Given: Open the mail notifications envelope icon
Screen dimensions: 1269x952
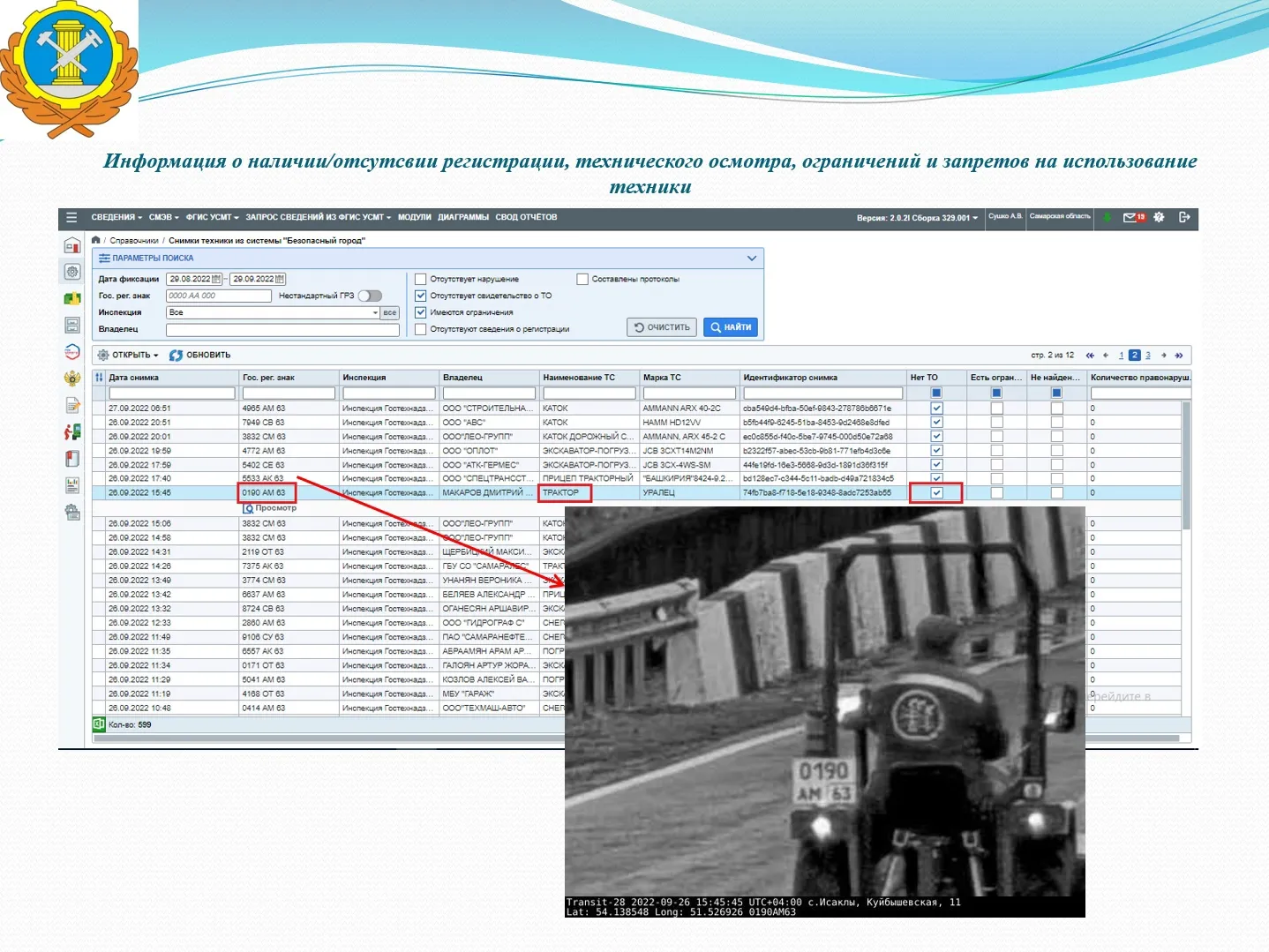Looking at the screenshot, I should 1130,217.
